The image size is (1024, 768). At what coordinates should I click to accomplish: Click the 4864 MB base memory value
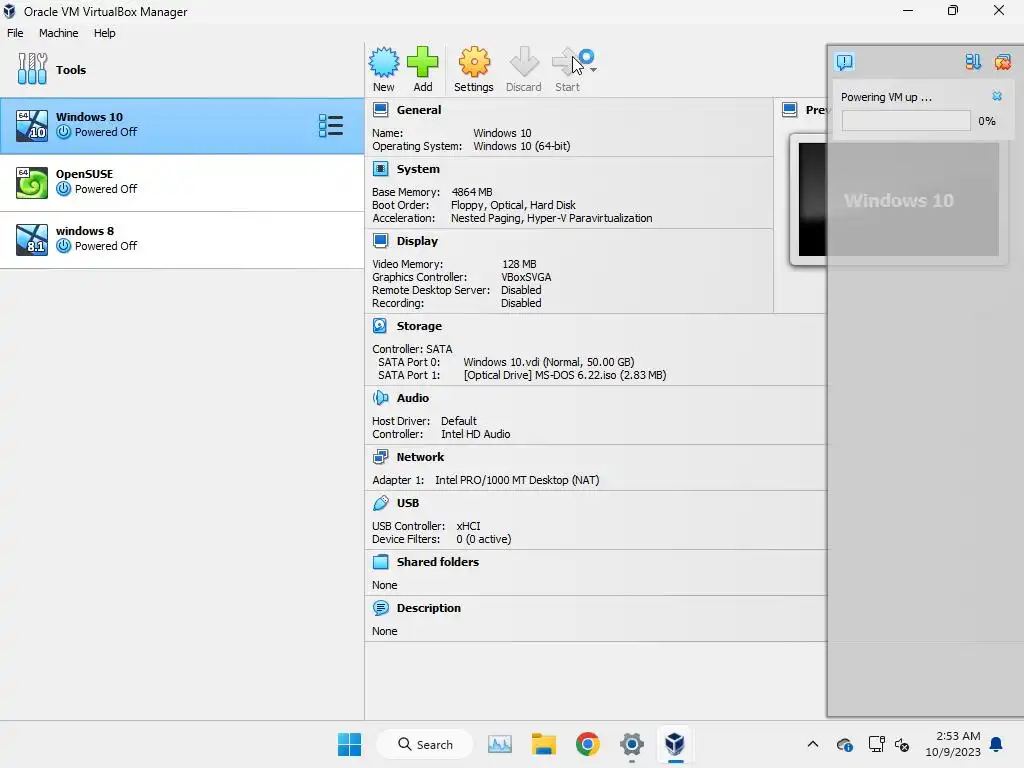click(x=472, y=192)
